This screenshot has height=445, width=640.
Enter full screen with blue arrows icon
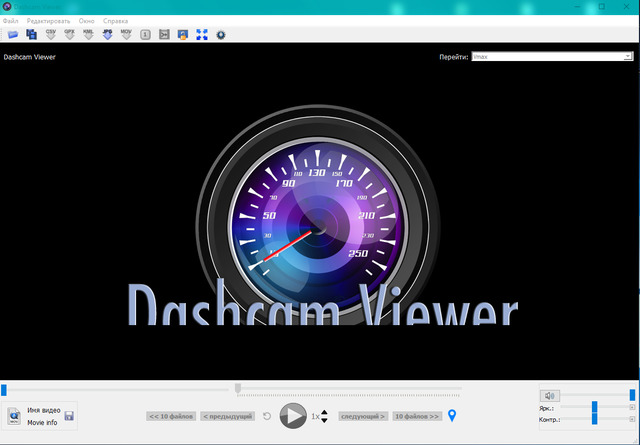(x=202, y=34)
